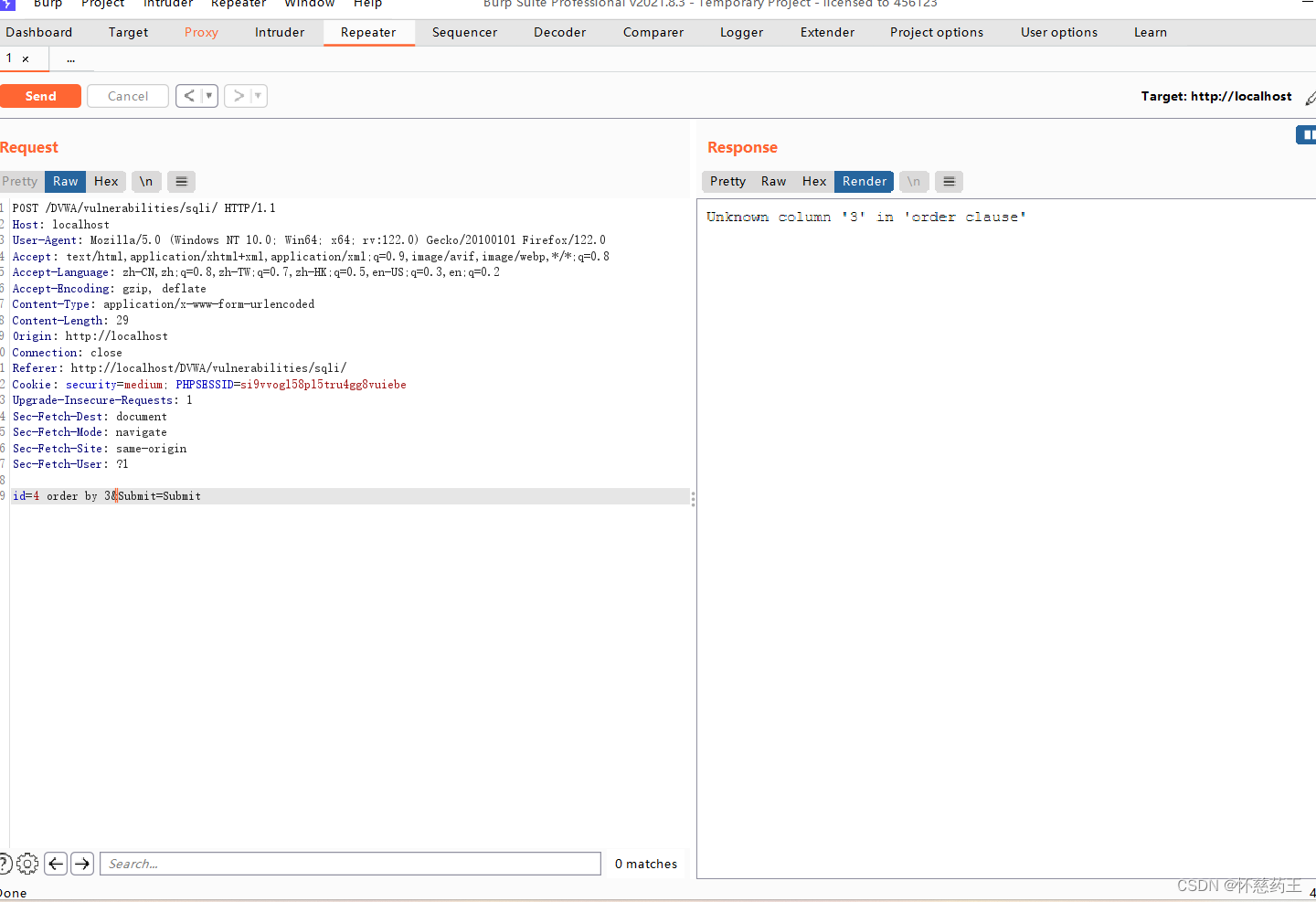Switch request view to Pretty
1316x902 pixels.
19,181
